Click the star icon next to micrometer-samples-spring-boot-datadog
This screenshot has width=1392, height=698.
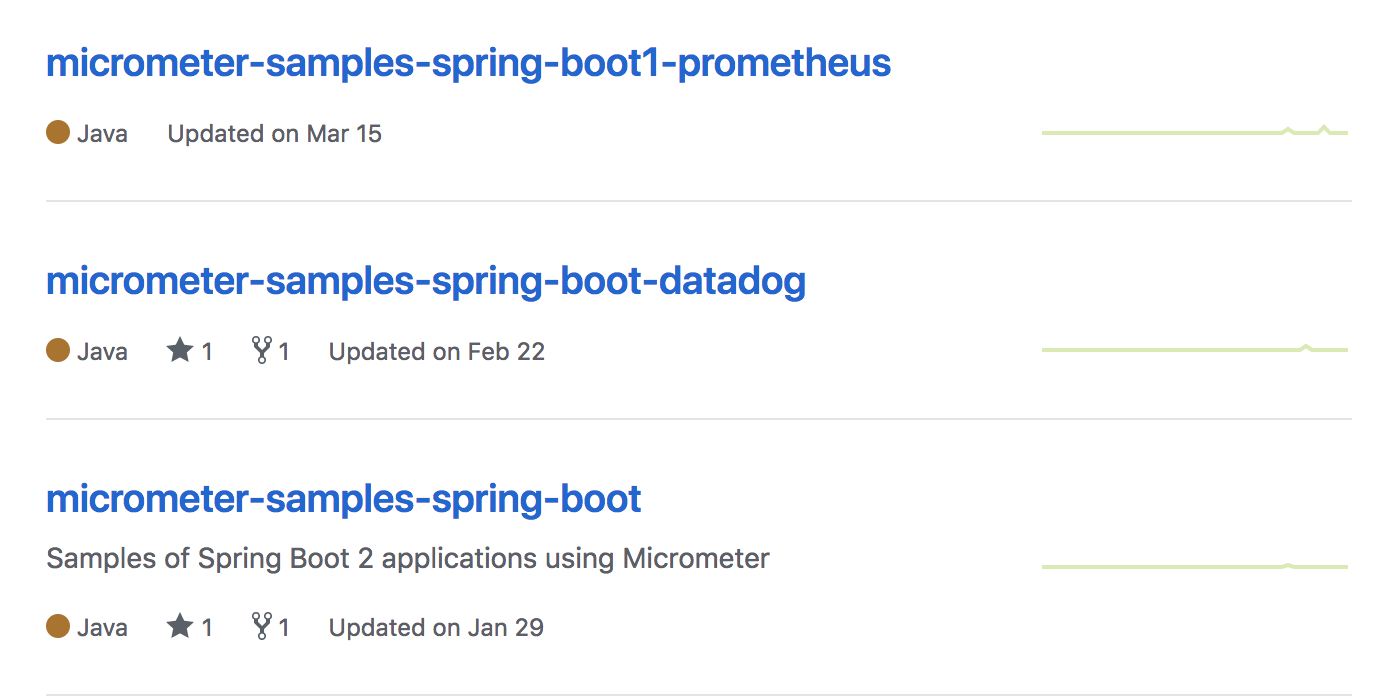point(179,350)
